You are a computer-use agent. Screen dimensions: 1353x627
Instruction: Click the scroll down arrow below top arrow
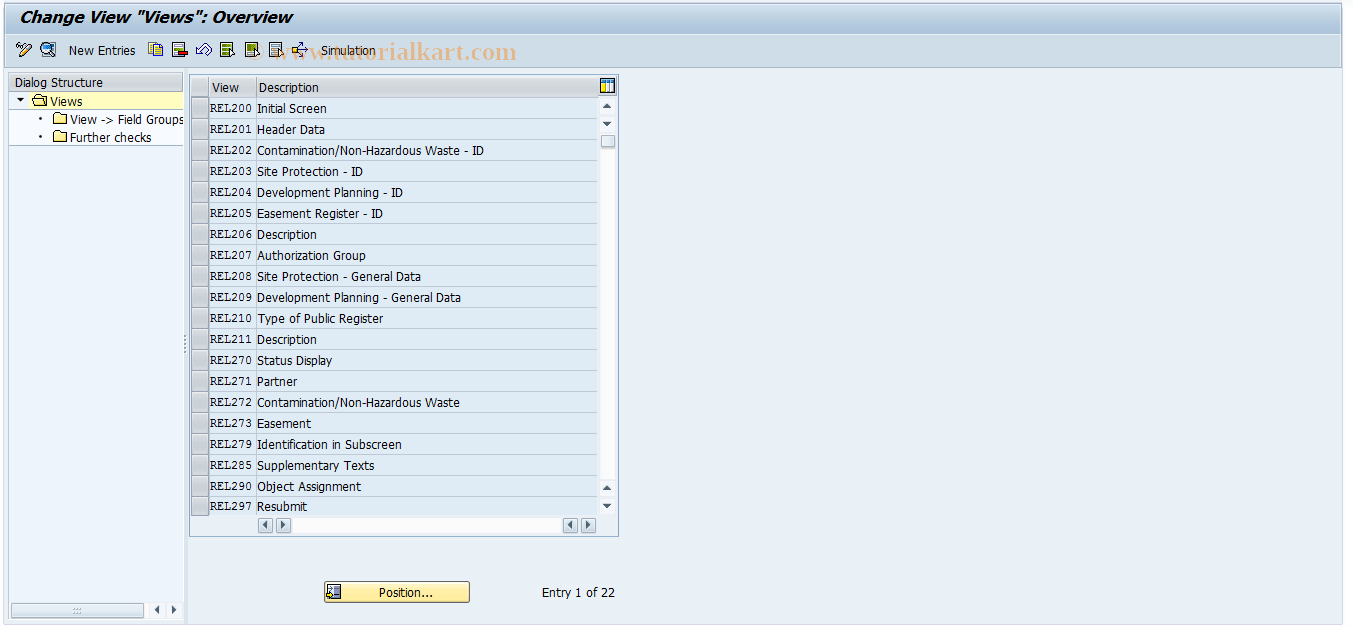coord(607,124)
